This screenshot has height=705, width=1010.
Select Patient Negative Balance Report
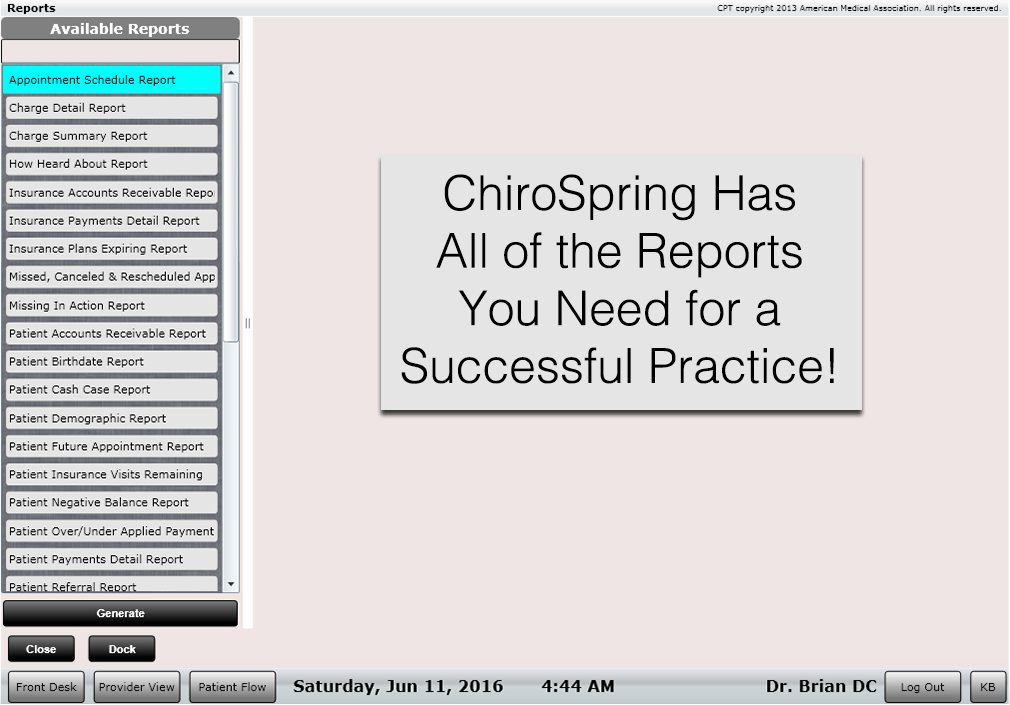pos(111,503)
